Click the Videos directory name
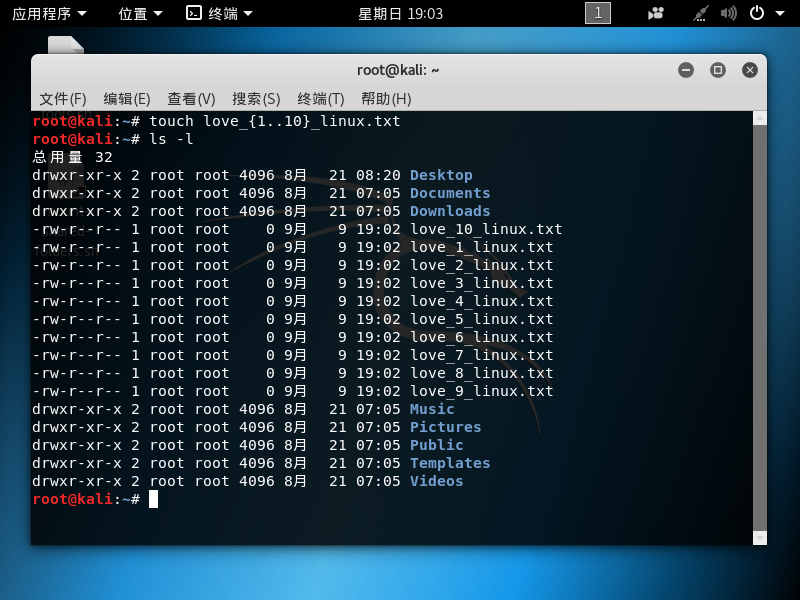Image resolution: width=800 pixels, height=600 pixels. (x=437, y=481)
